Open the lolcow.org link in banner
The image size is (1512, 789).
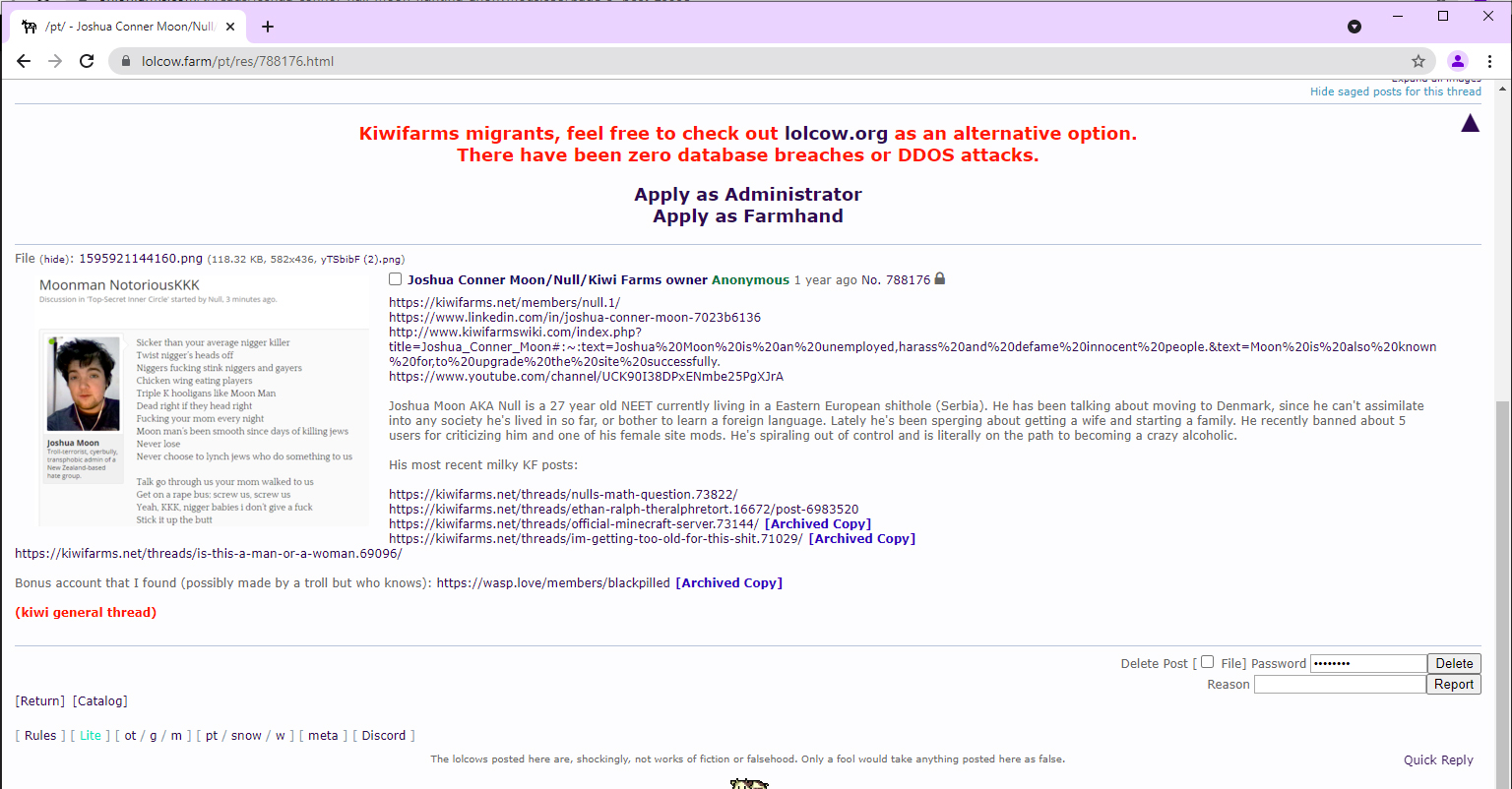(x=836, y=134)
